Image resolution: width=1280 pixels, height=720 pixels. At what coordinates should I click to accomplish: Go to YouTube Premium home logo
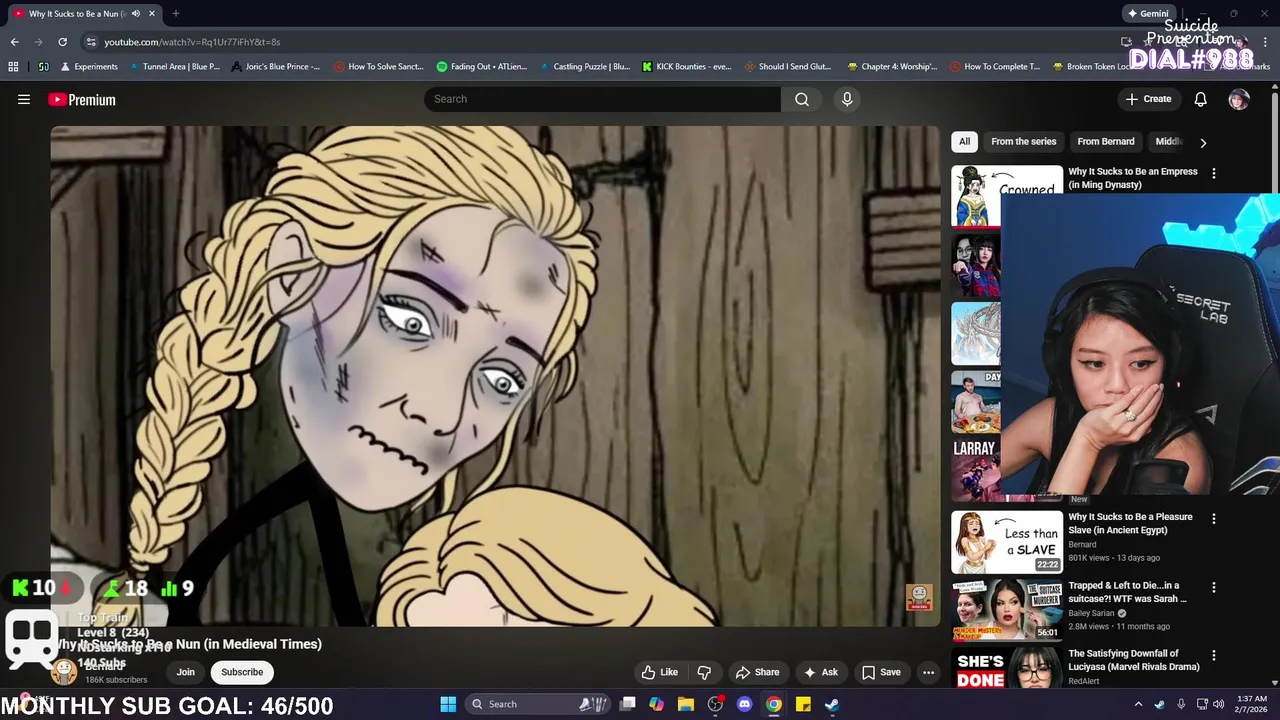pos(82,99)
